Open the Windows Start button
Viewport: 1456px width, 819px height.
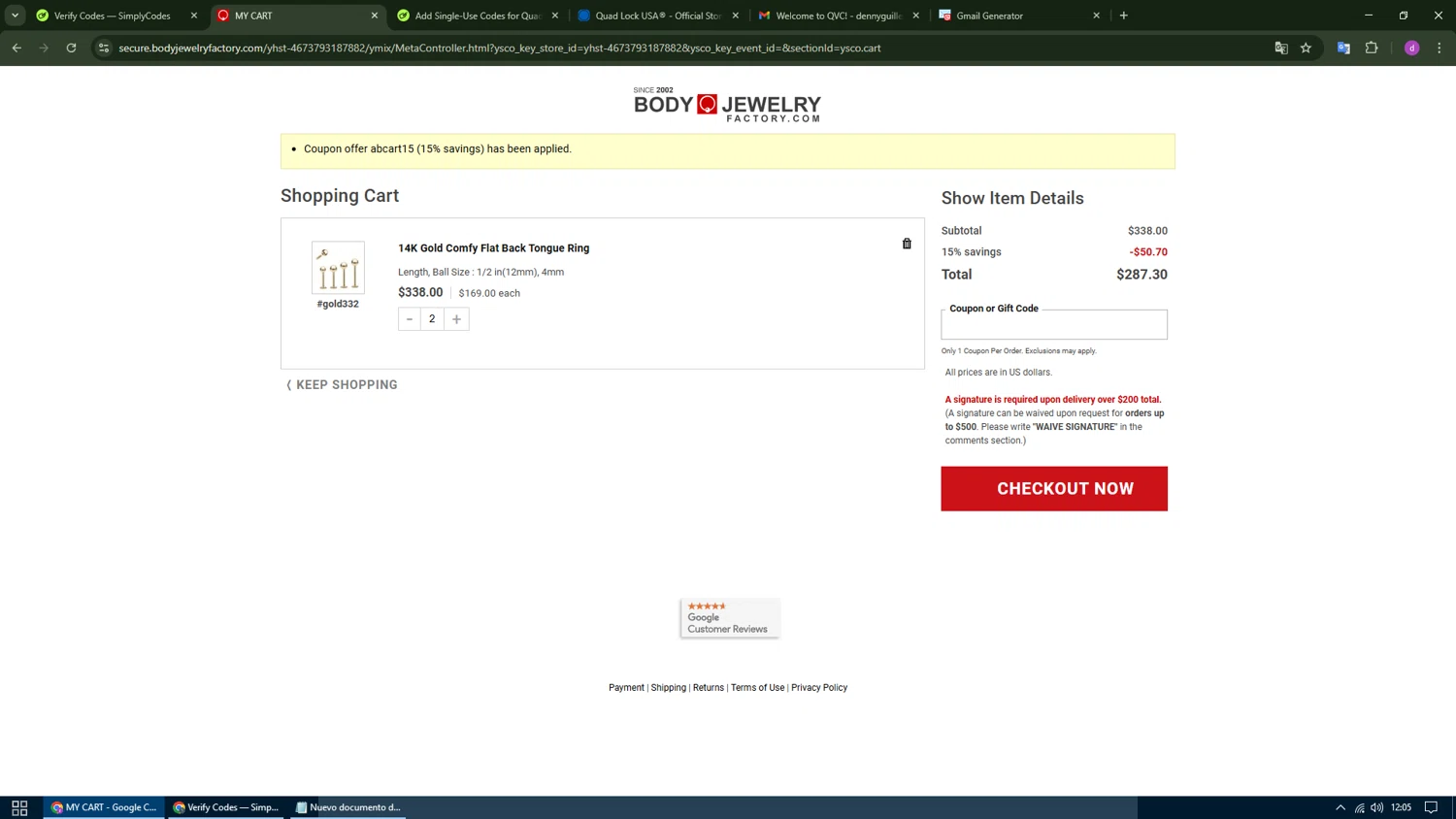coord(19,807)
